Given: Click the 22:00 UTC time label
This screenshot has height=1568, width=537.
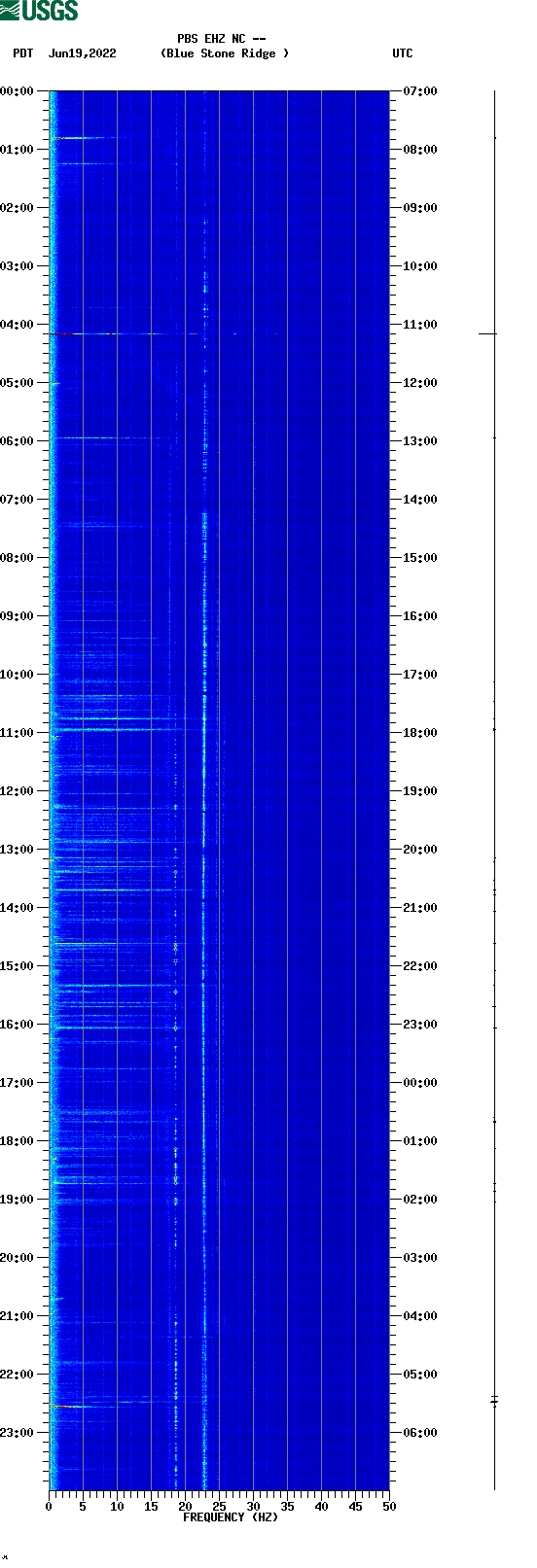Looking at the screenshot, I should click(x=420, y=966).
